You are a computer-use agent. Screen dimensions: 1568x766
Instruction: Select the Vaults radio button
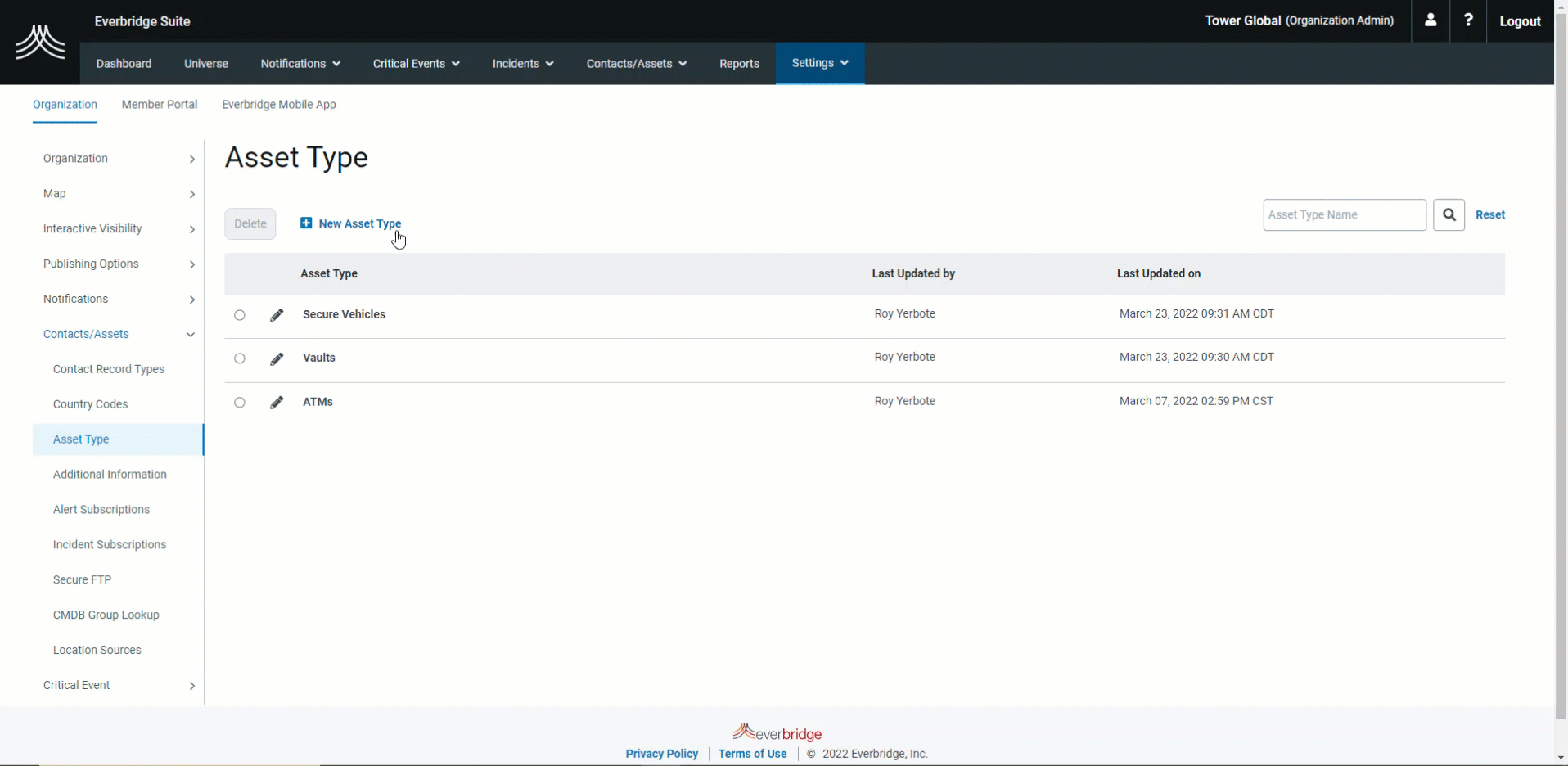pos(240,358)
